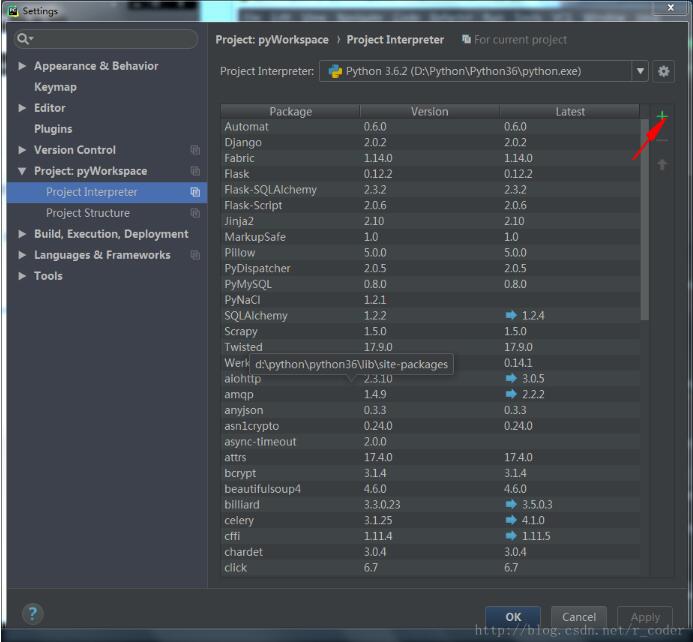This screenshot has height=642, width=693.
Task: Select the Pillow package row
Action: point(430,252)
